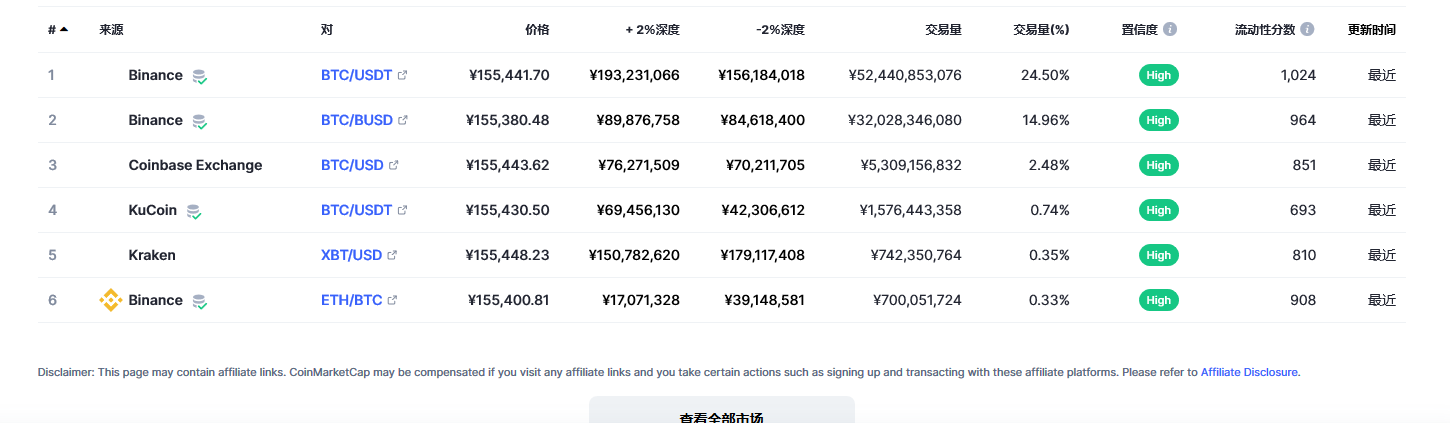Image resolution: width=1450 pixels, height=430 pixels.
Task: Click the info icon next to 流动性分数
Action: pyautogui.click(x=1307, y=30)
